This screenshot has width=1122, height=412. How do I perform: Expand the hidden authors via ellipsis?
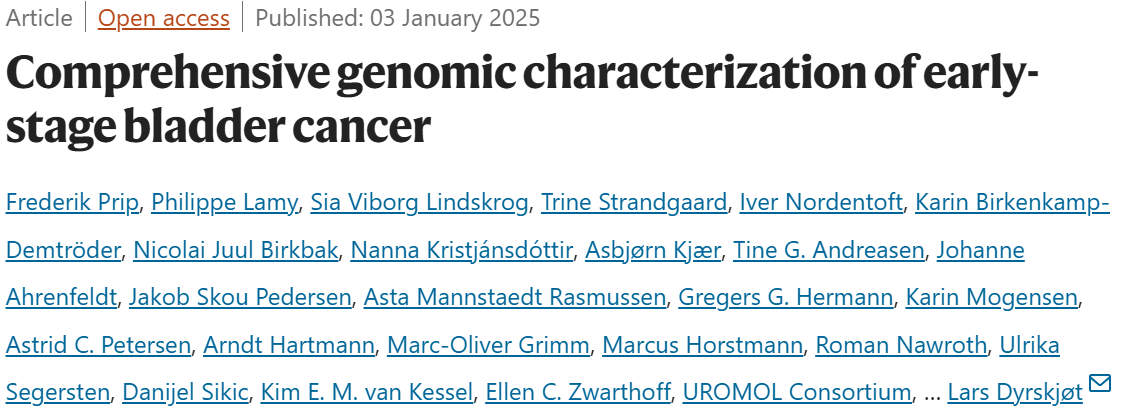932,392
